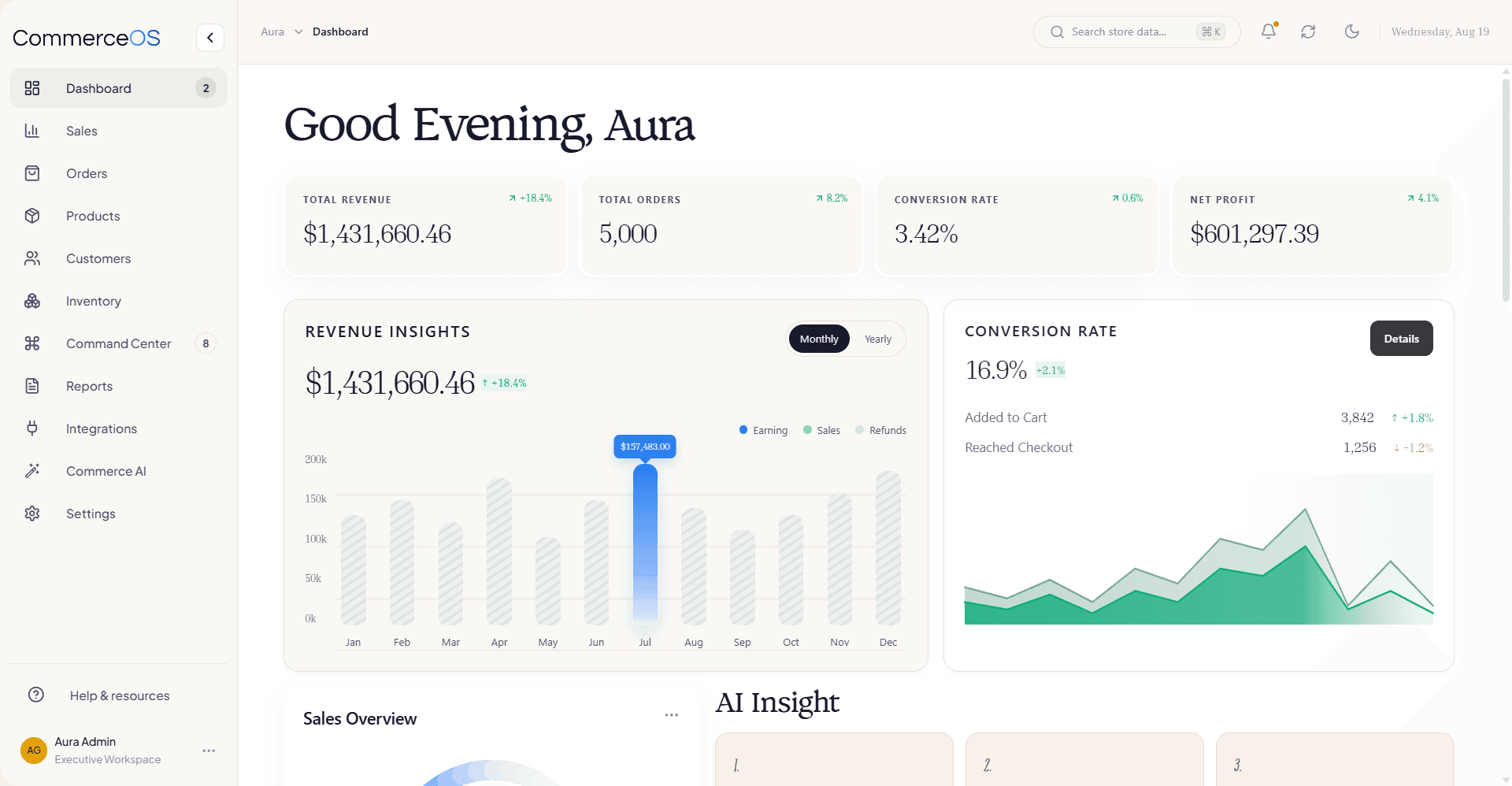
Task: Click the Details button
Action: point(1402,339)
